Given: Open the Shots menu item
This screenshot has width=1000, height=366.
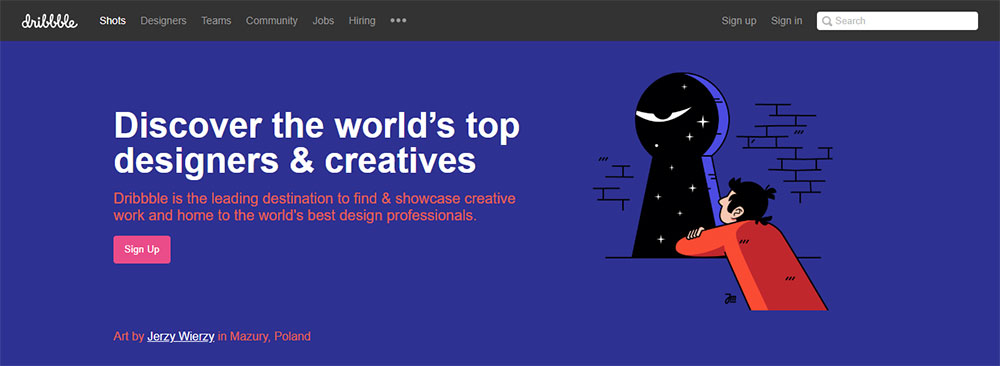Looking at the screenshot, I should [112, 20].
